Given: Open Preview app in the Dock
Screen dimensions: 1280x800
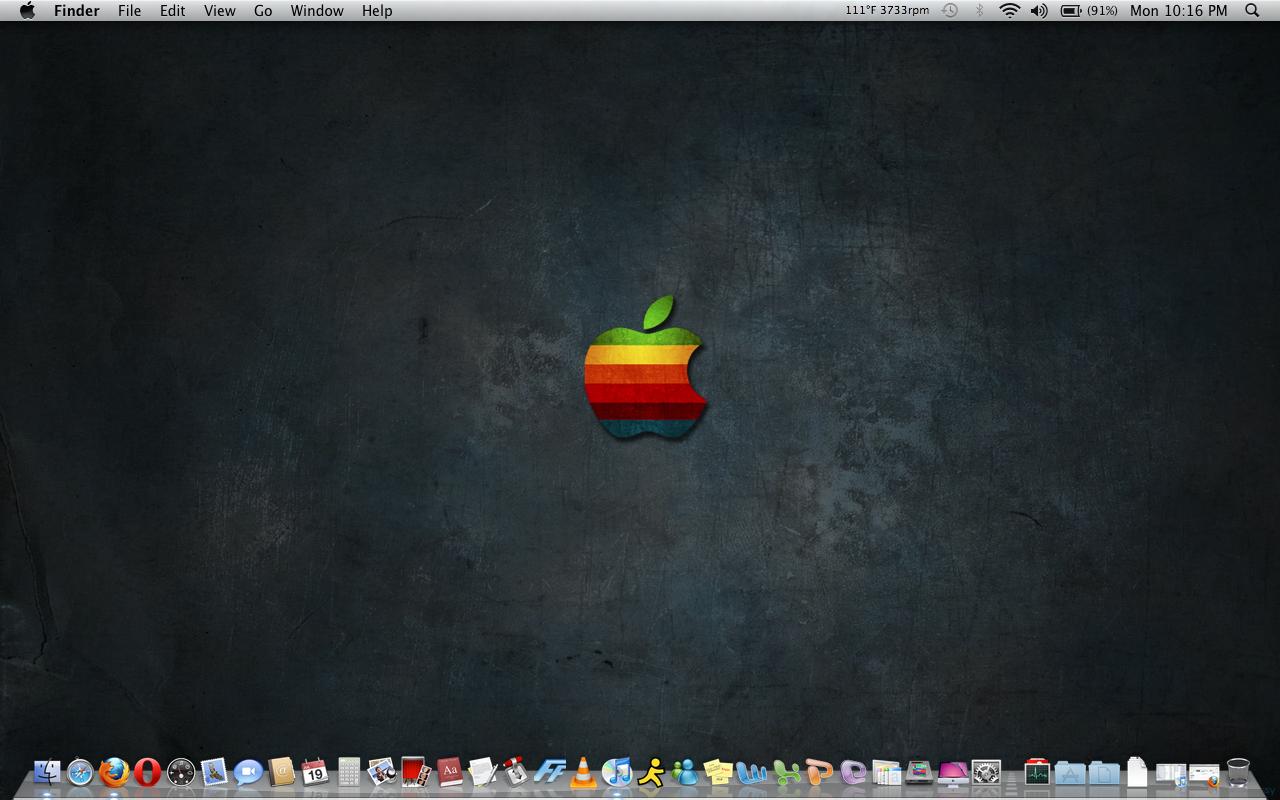Looking at the screenshot, I should pos(382,772).
